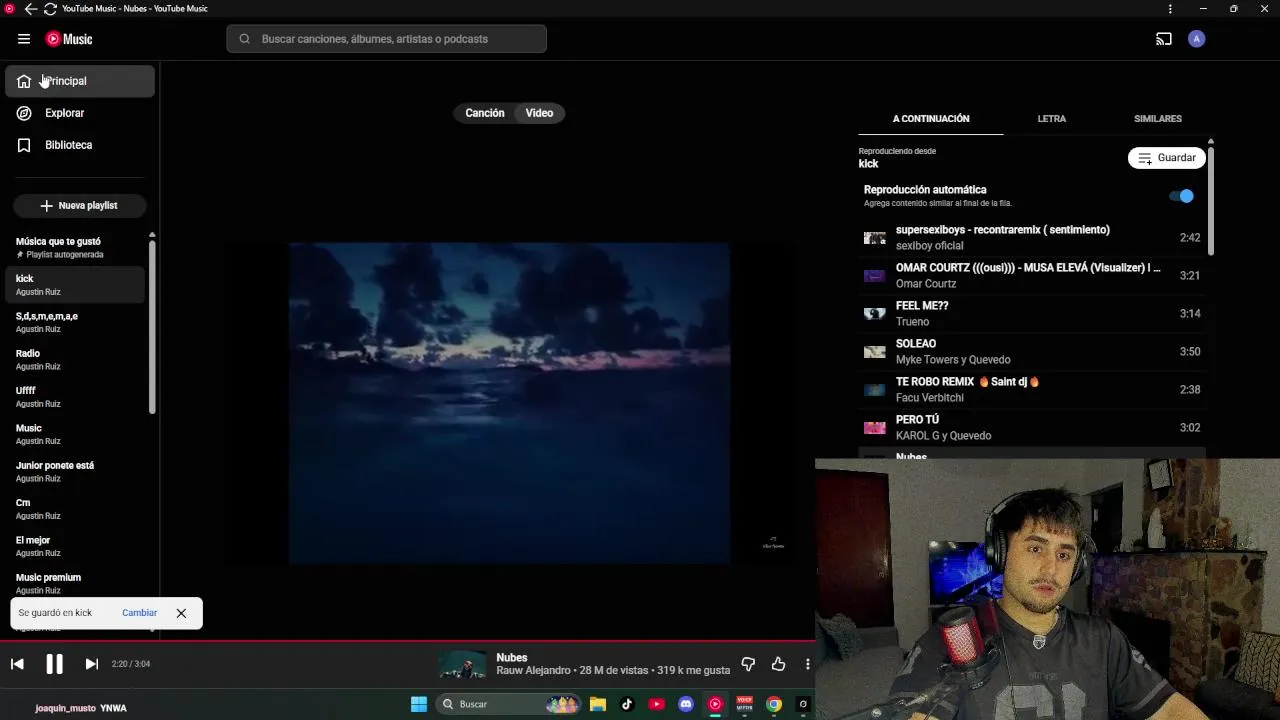
Task: Focus the search songs, albums, artists field
Action: [x=386, y=39]
